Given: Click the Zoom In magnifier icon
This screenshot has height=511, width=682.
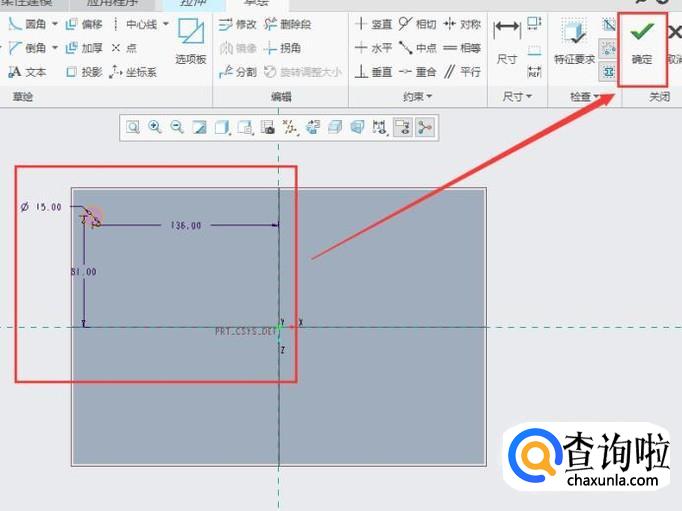Looking at the screenshot, I should point(155,127).
